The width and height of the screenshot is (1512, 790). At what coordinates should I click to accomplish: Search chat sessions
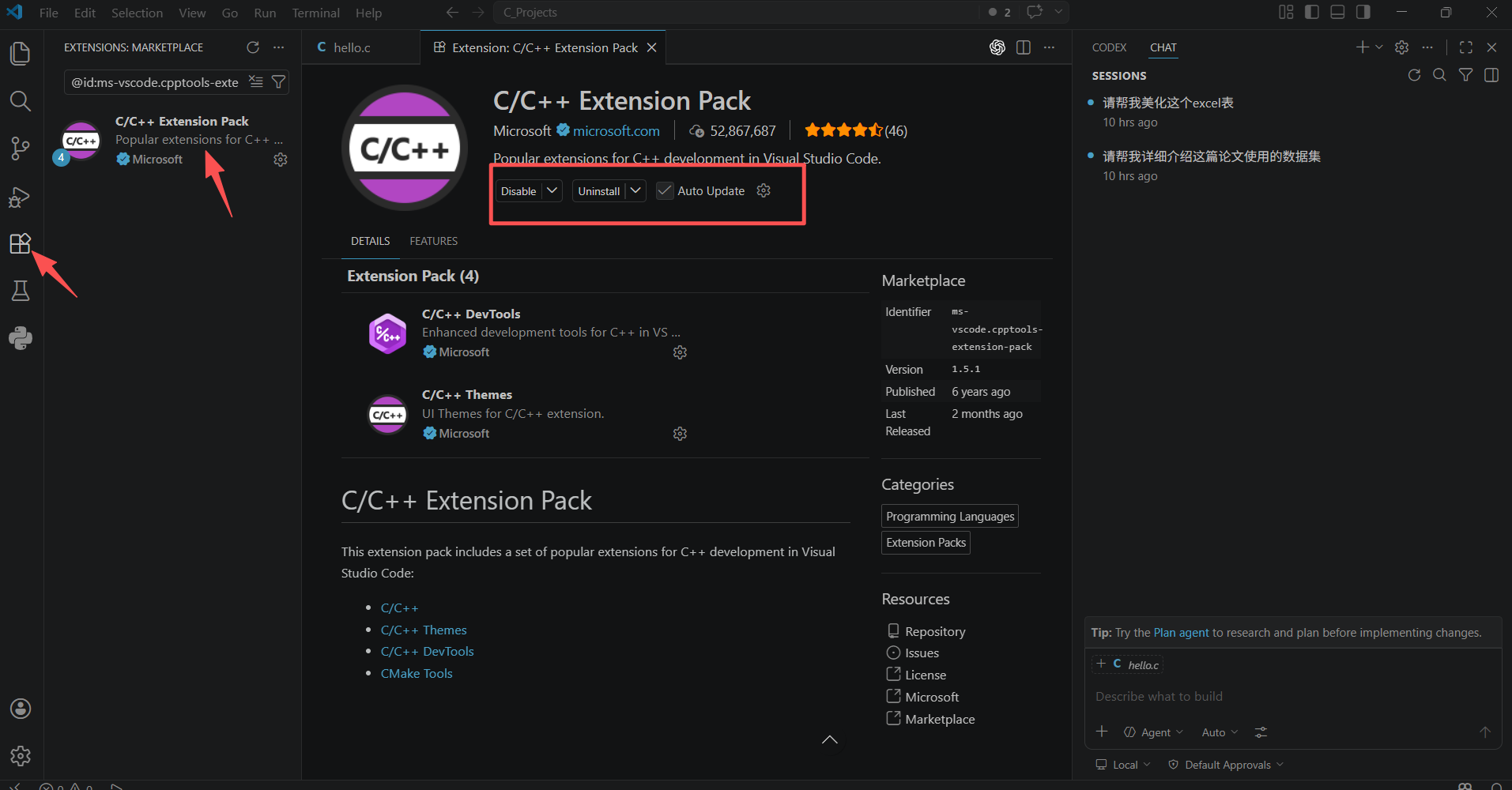pyautogui.click(x=1440, y=75)
